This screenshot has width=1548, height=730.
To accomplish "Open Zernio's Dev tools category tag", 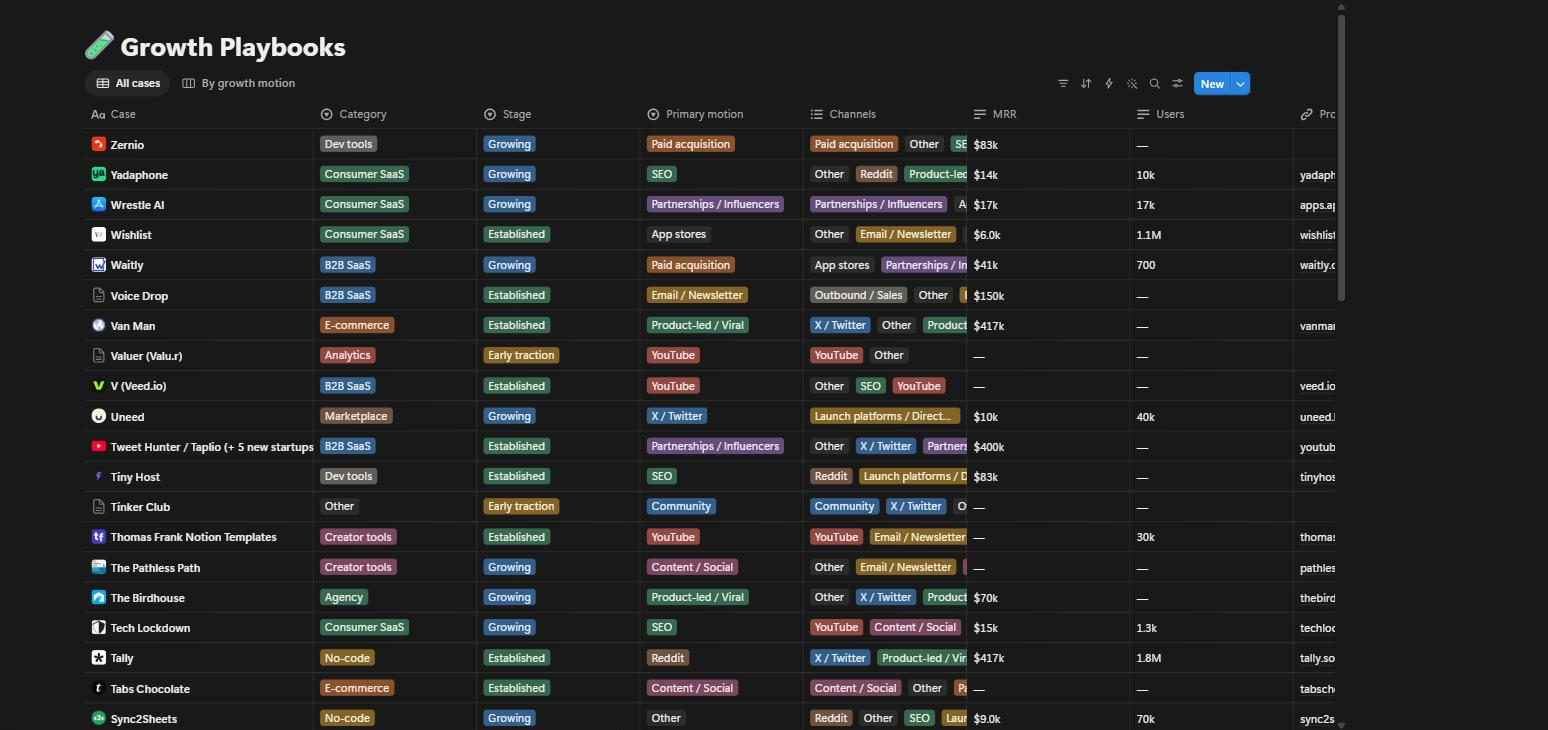I will tap(348, 144).
